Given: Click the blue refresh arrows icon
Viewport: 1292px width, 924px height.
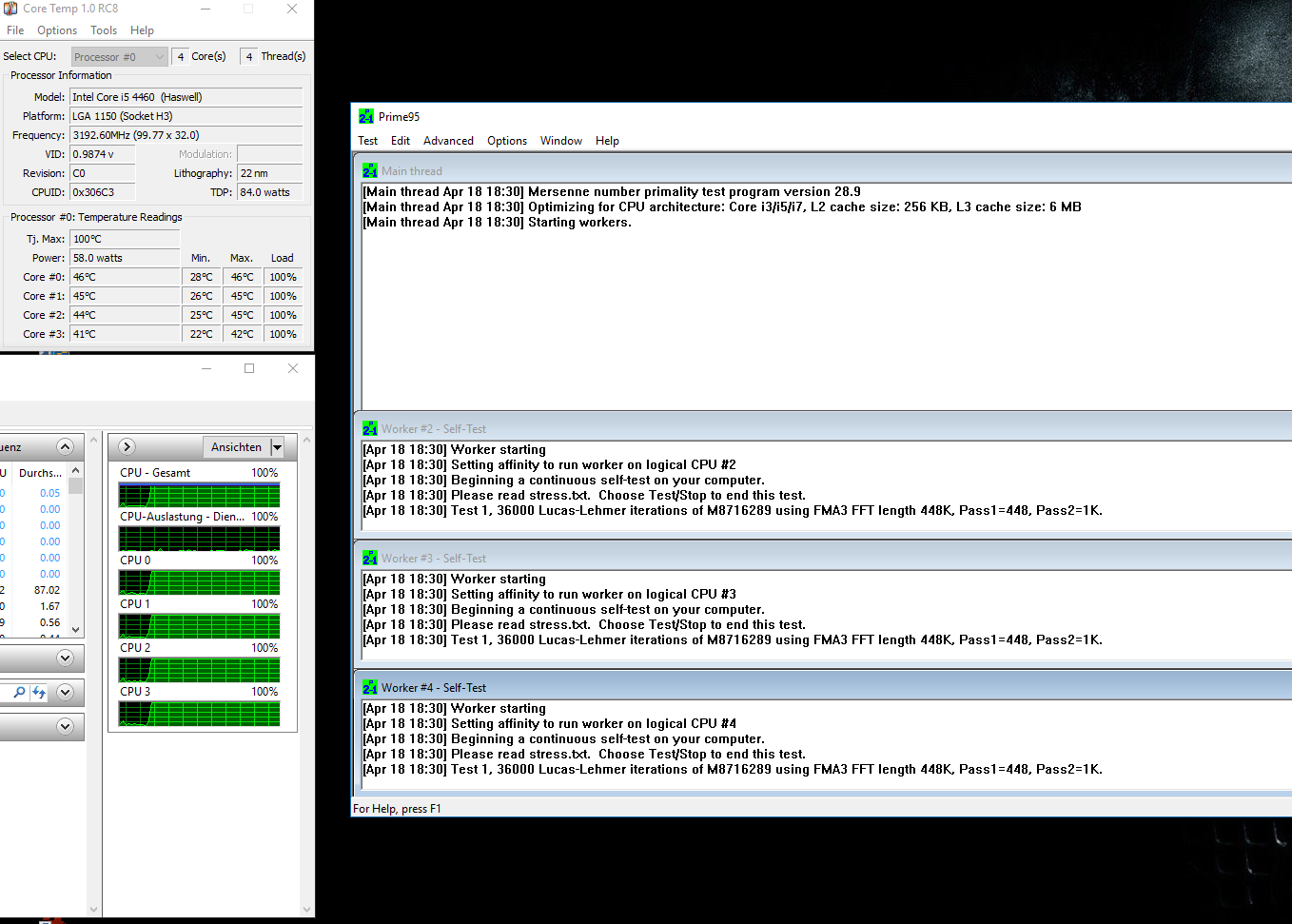Looking at the screenshot, I should click(x=39, y=693).
